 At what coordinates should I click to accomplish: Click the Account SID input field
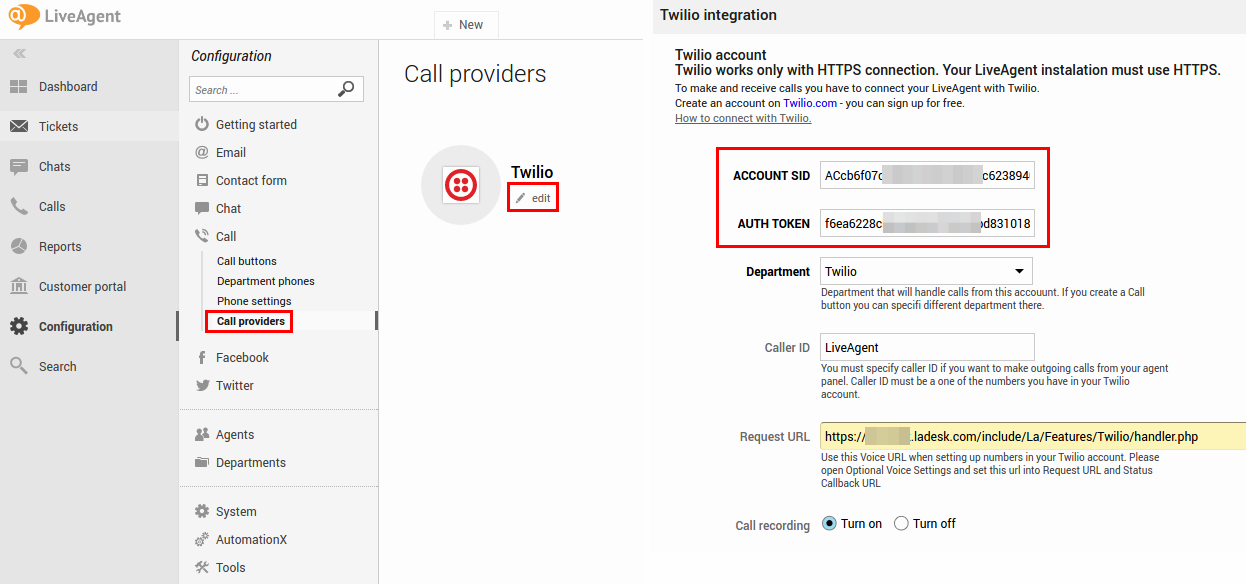pyautogui.click(x=927, y=176)
